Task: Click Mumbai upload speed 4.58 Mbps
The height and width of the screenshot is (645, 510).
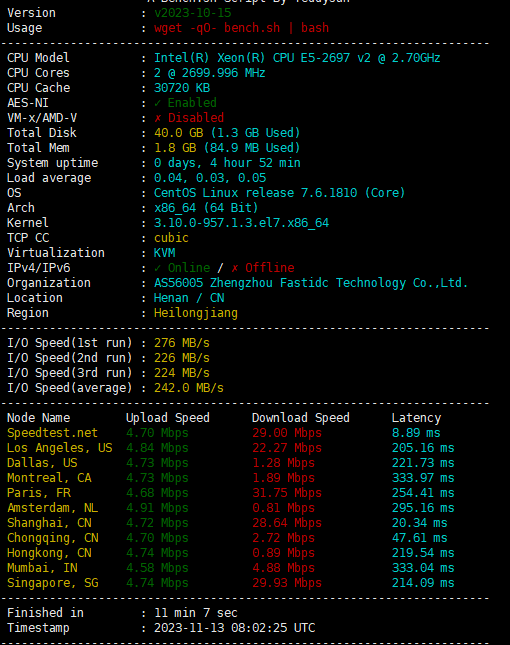Action: click(x=157, y=568)
